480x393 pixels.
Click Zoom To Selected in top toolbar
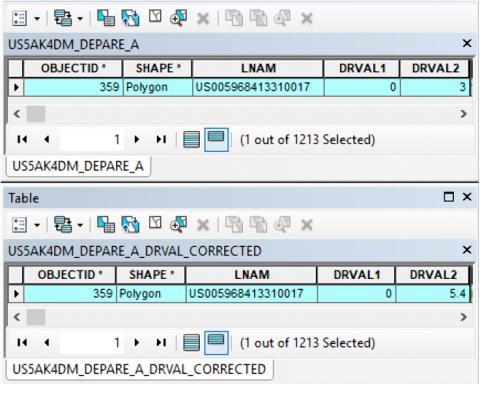[x=178, y=18]
